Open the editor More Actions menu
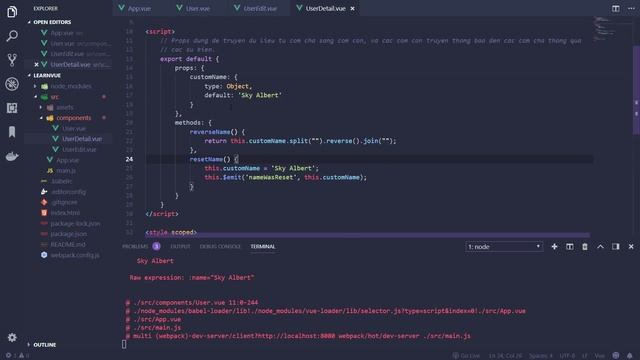This screenshot has width=640, height=360. (x=631, y=8)
